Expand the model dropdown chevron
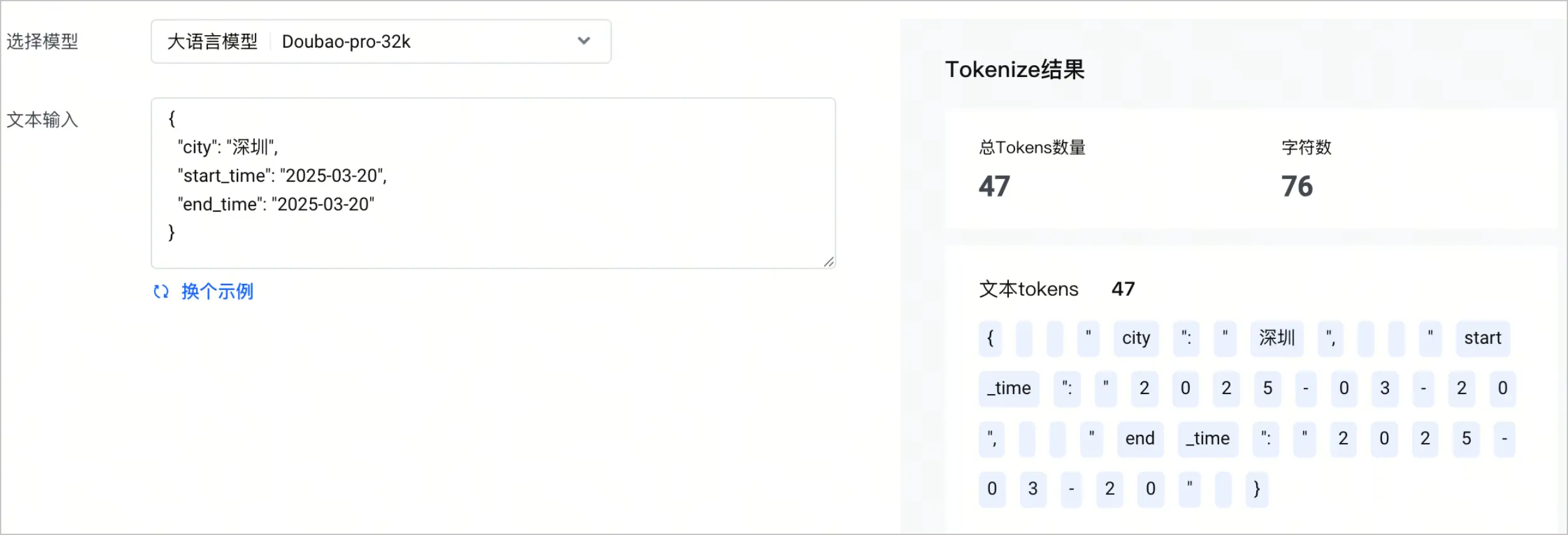Viewport: 1568px width, 535px height. click(x=584, y=41)
